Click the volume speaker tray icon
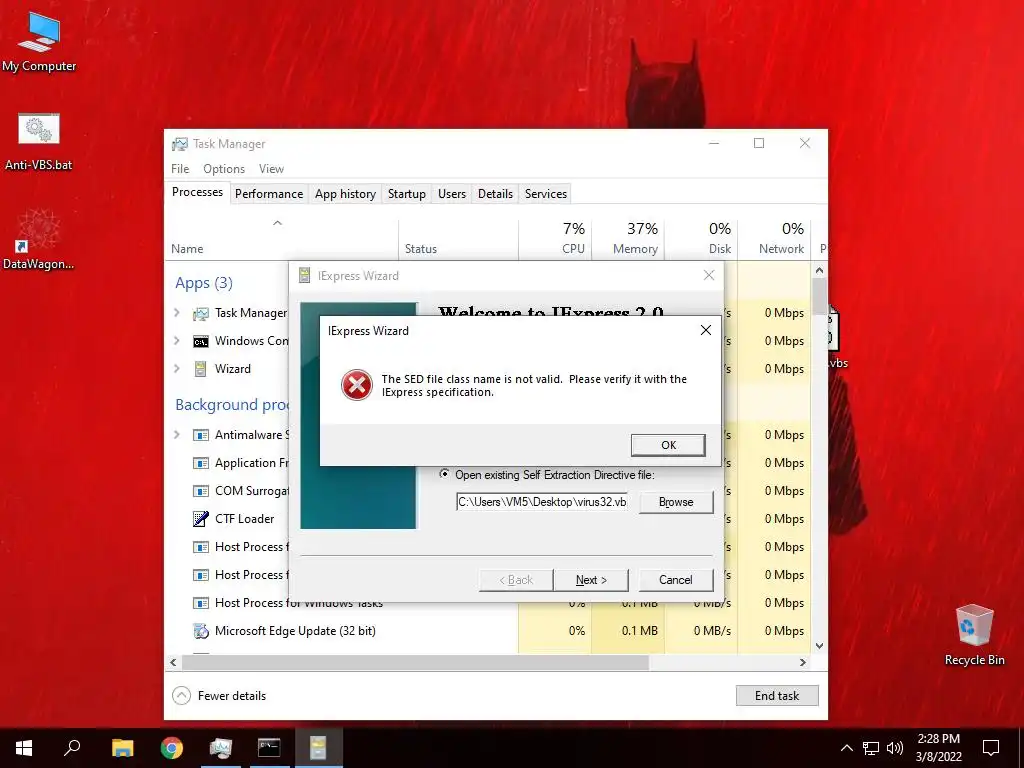Screen dimensions: 1024x768 [x=895, y=748]
